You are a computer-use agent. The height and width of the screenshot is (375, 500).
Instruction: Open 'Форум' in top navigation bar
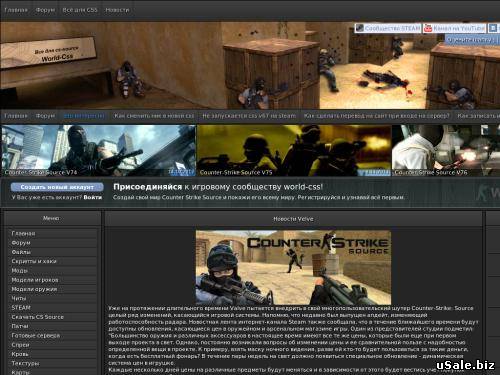coord(45,10)
